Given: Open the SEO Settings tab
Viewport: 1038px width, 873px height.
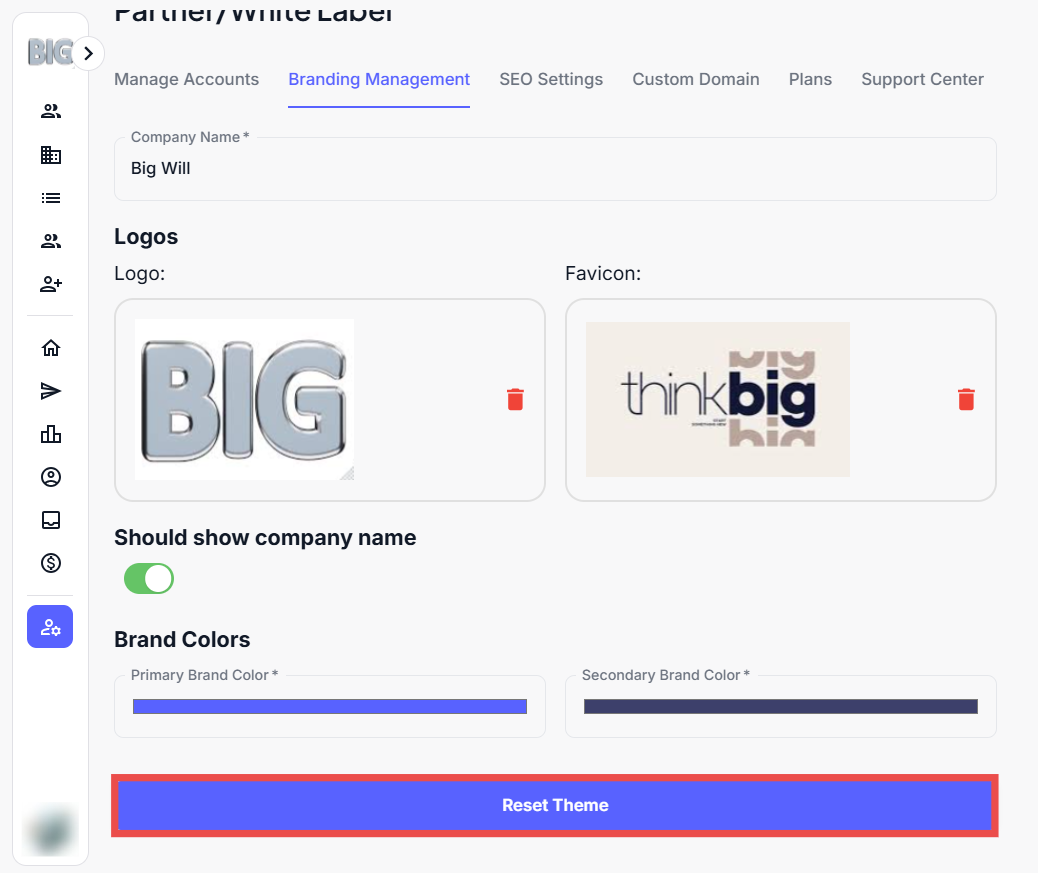Looking at the screenshot, I should (x=551, y=79).
